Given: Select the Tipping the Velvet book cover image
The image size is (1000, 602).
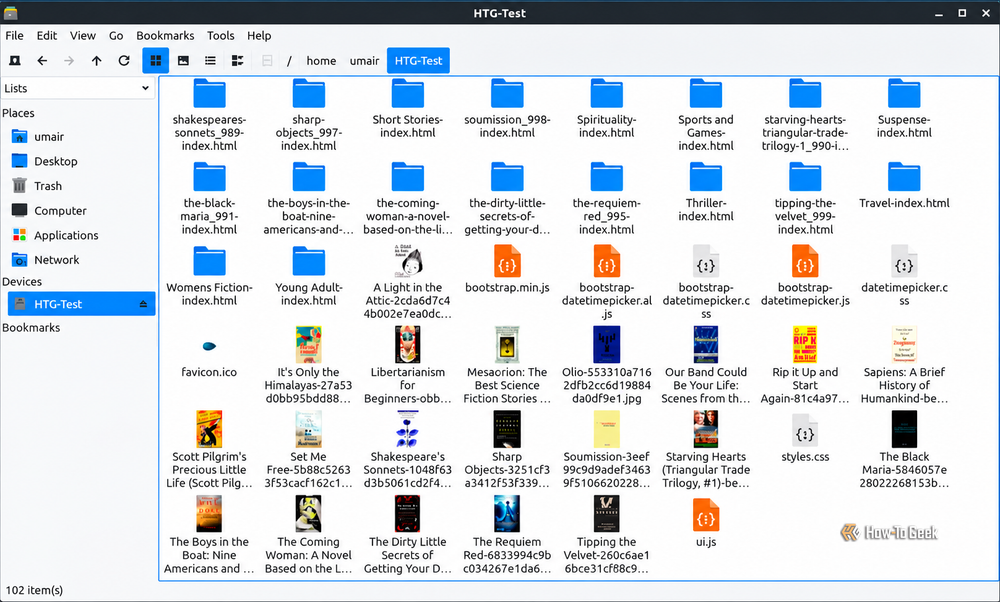Looking at the screenshot, I should point(606,513).
